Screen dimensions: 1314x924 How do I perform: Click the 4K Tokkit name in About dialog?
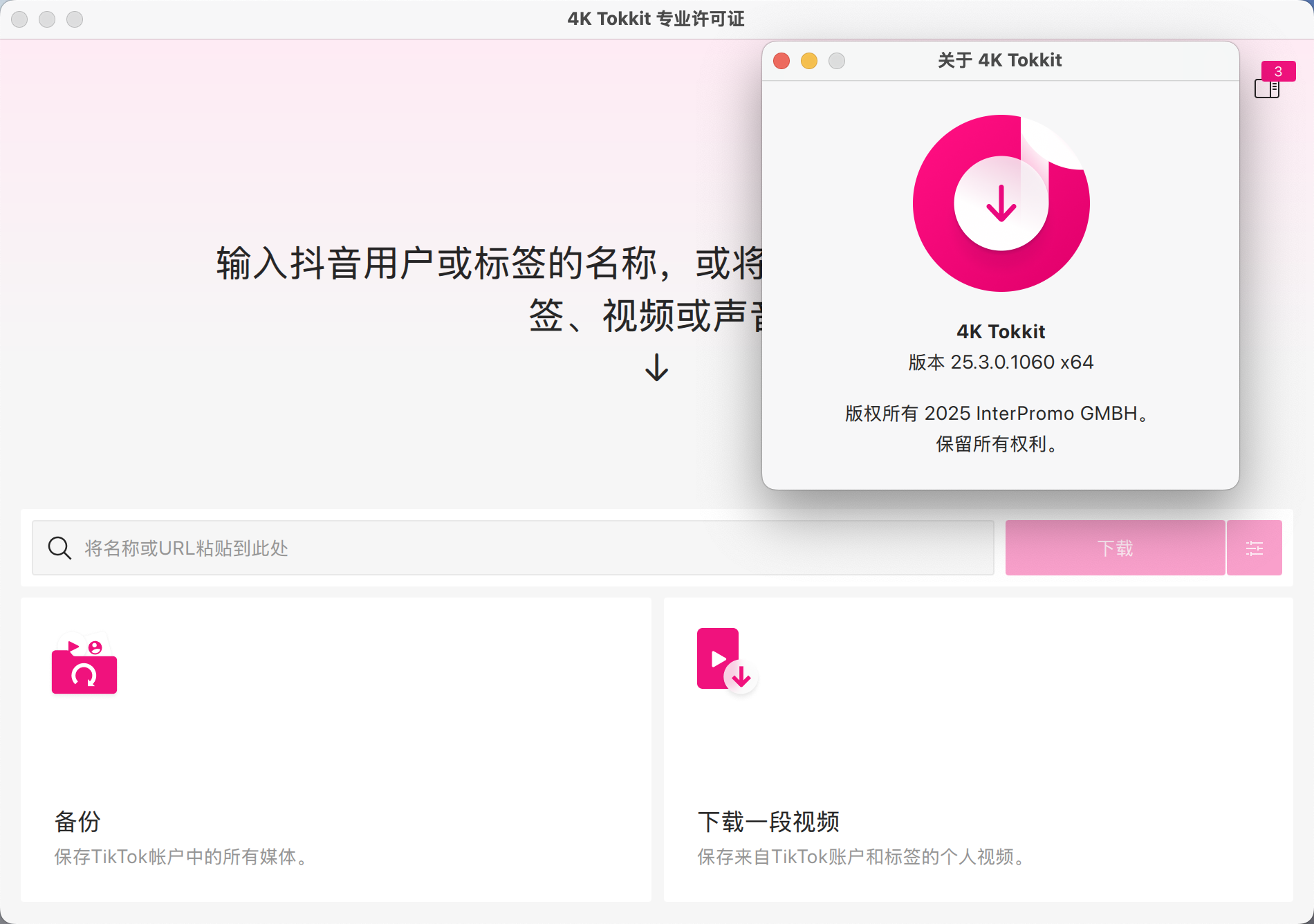click(1001, 331)
